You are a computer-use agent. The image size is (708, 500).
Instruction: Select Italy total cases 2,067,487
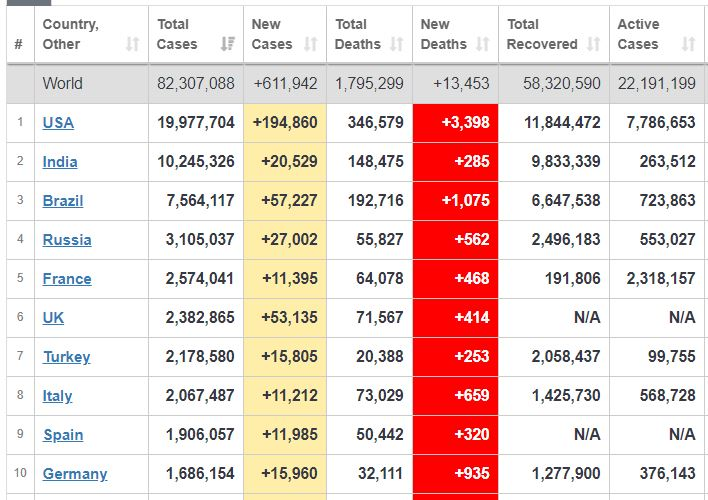[x=200, y=395]
